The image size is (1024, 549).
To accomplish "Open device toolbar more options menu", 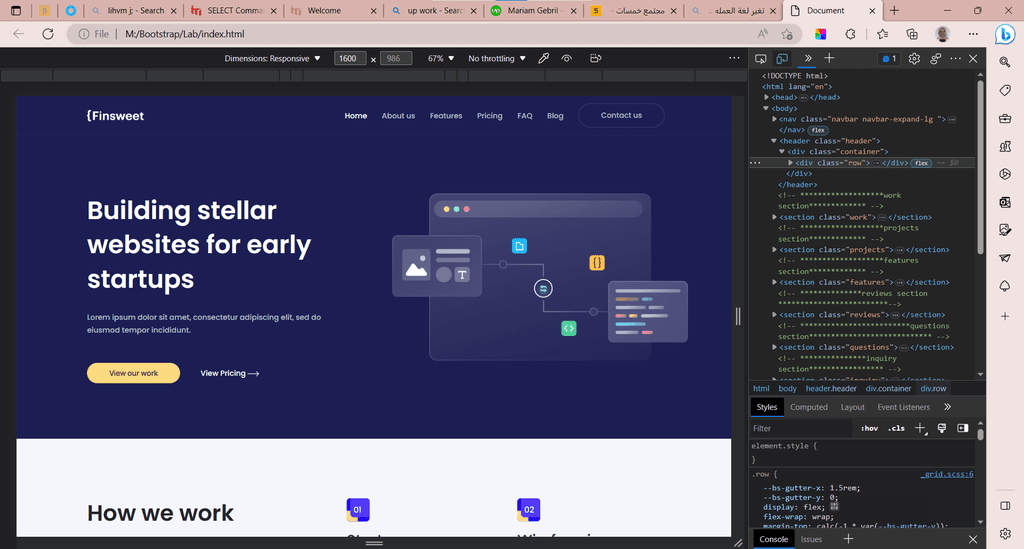I will [734, 58].
